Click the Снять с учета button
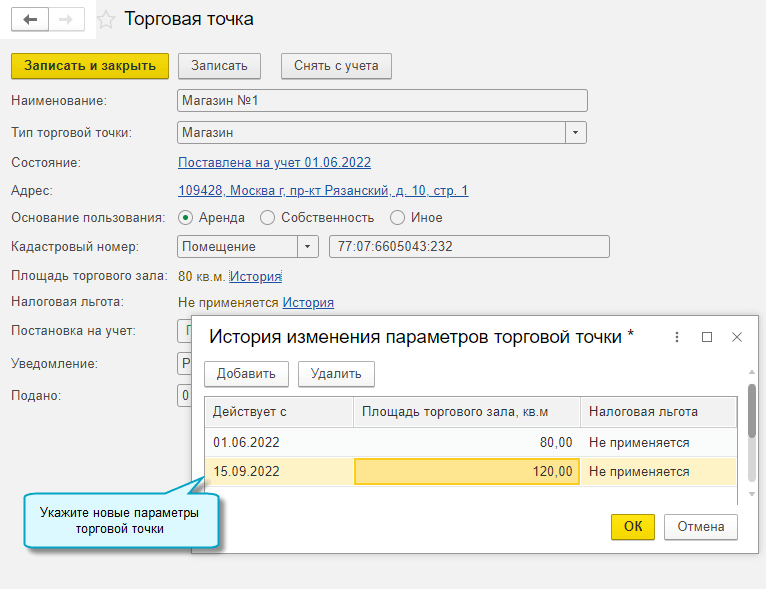Image resolution: width=766 pixels, height=589 pixels. [x=336, y=65]
